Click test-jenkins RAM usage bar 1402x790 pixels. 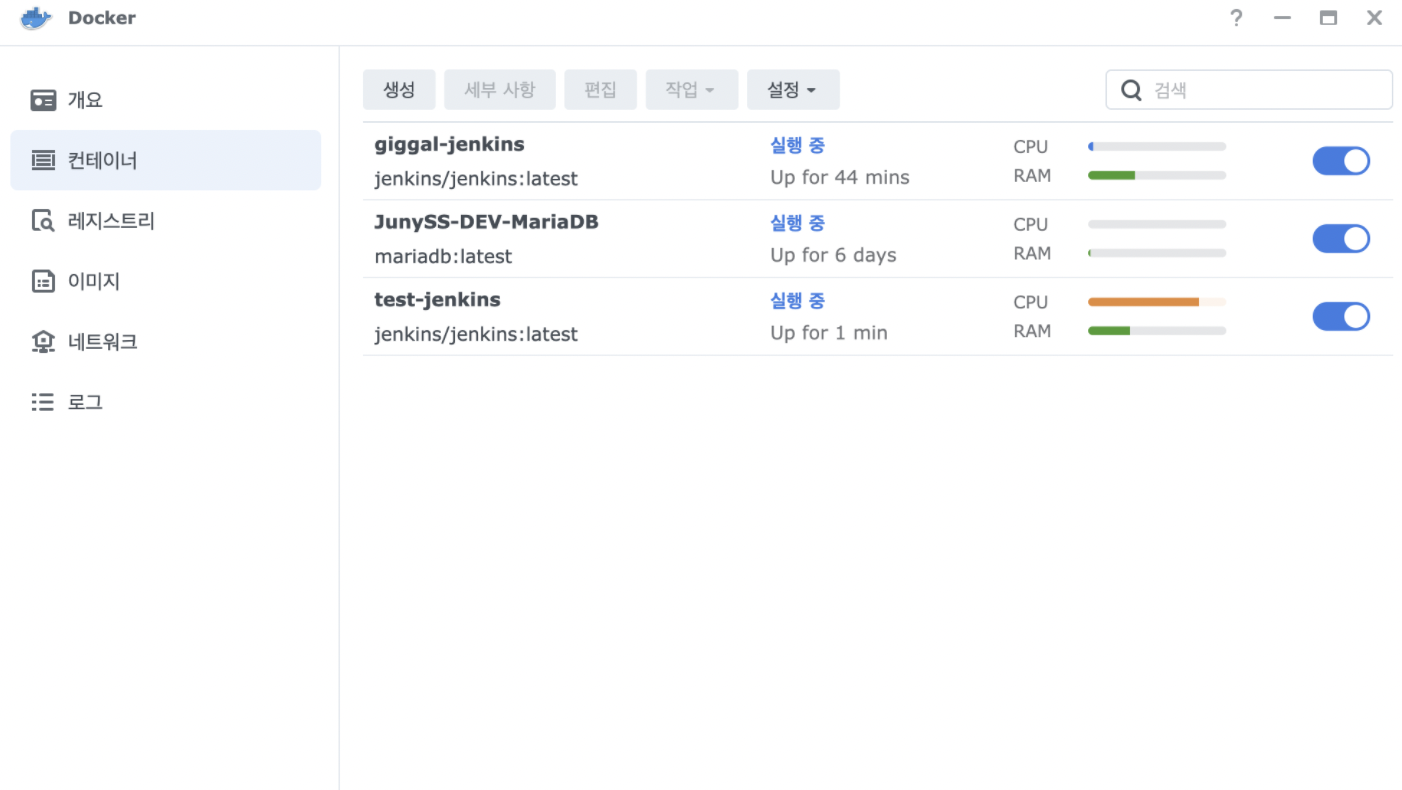pyautogui.click(x=1157, y=331)
